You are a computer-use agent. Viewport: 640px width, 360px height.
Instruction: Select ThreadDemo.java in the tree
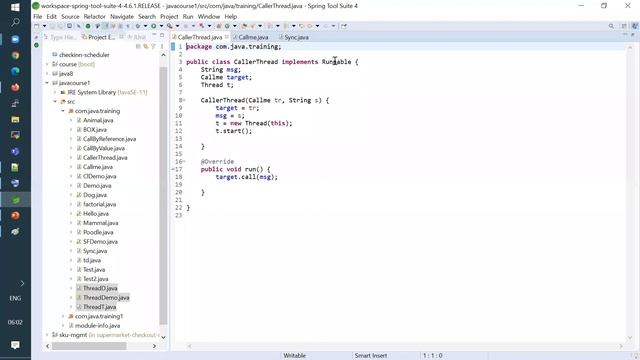106,298
